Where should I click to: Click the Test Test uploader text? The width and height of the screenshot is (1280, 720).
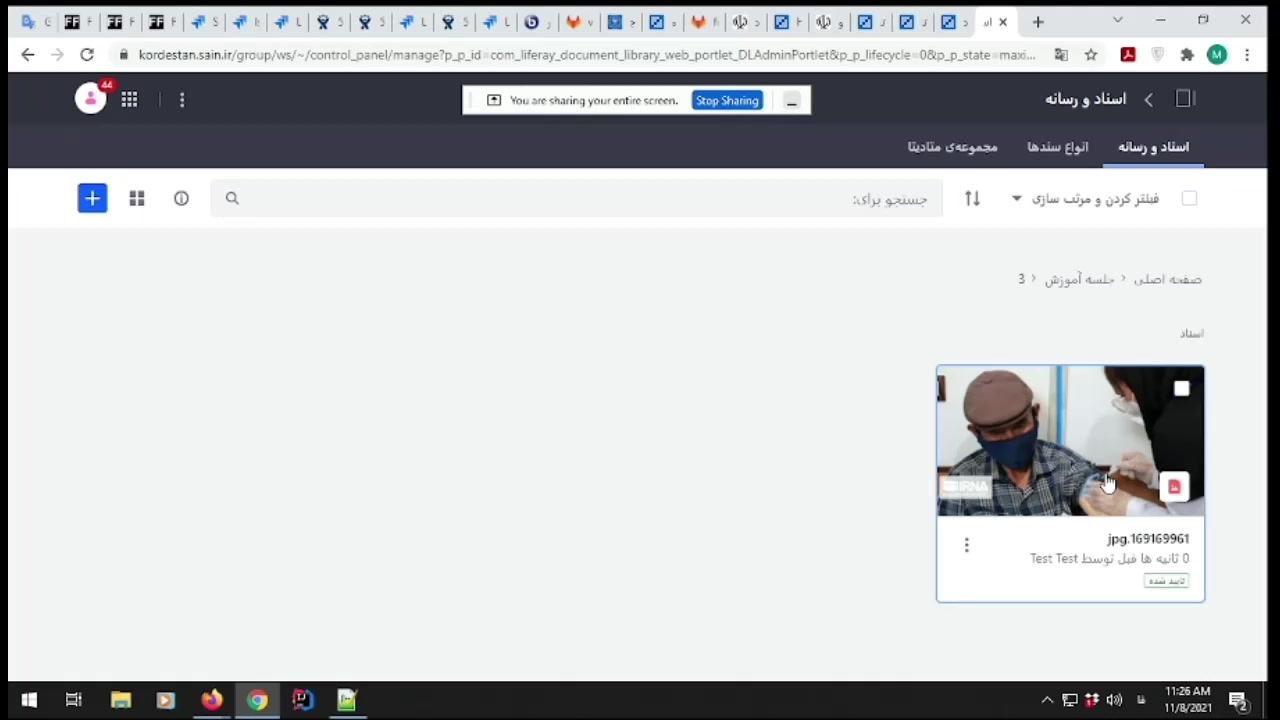(1054, 559)
